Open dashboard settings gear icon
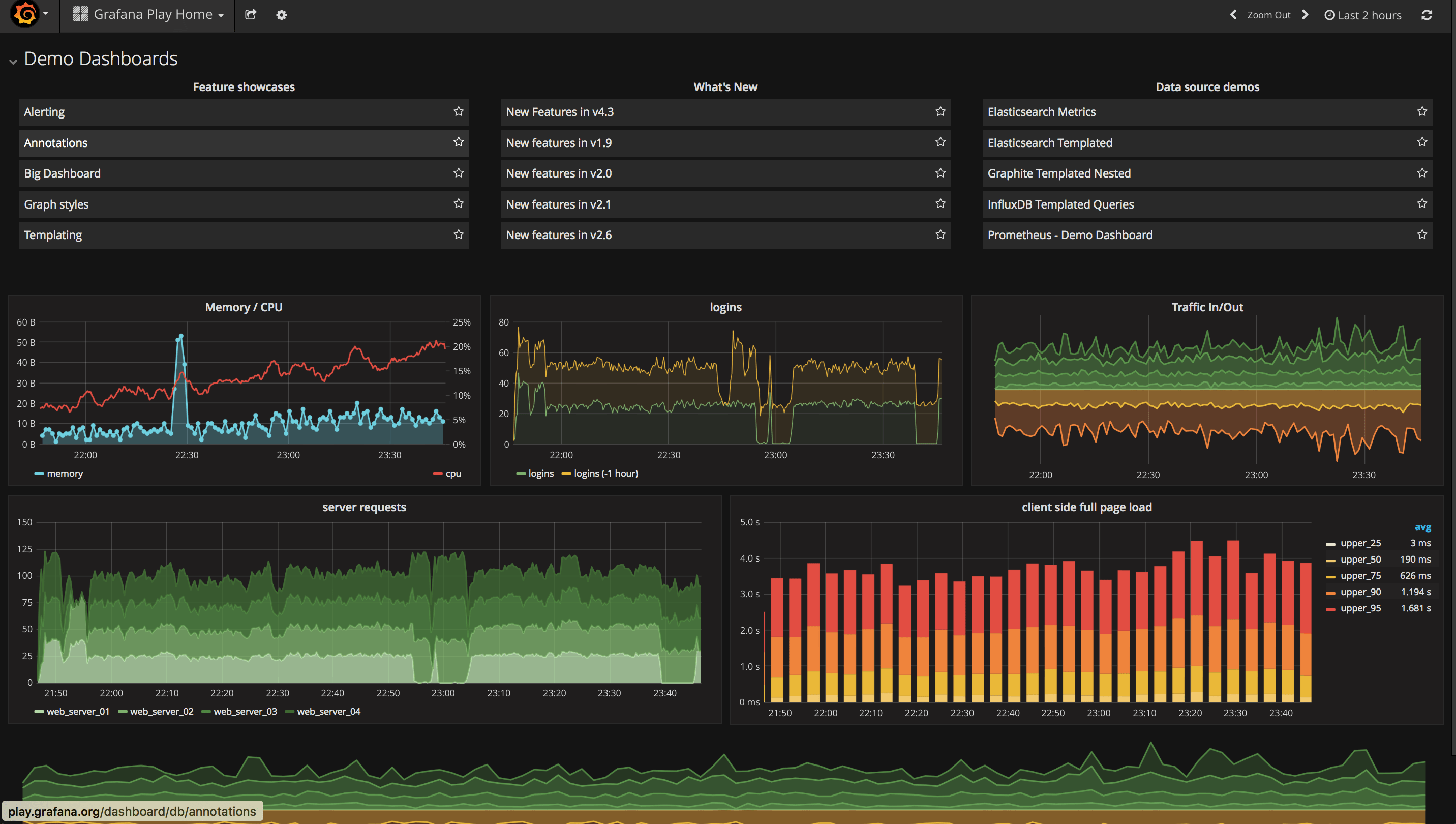The width and height of the screenshot is (1456, 824). [x=281, y=15]
